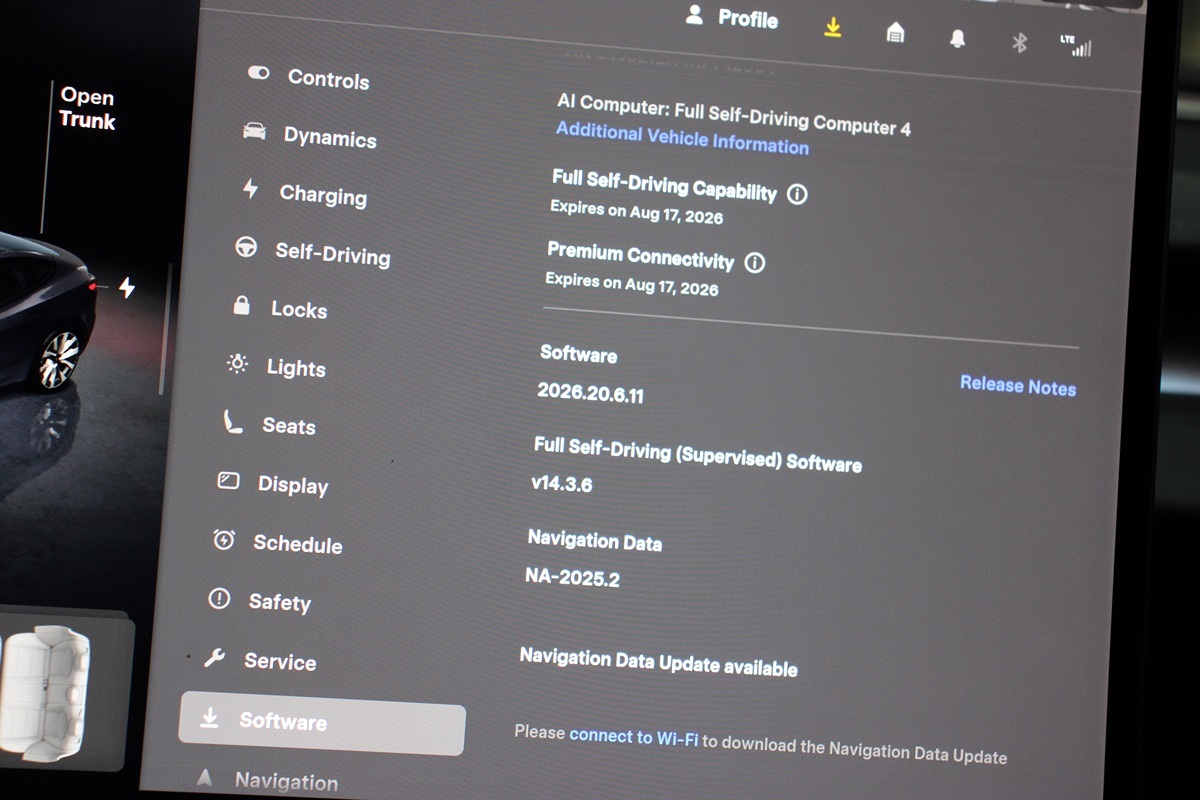This screenshot has width=1200, height=800.
Task: Tap the Bluetooth icon in top bar
Action: 1019,42
